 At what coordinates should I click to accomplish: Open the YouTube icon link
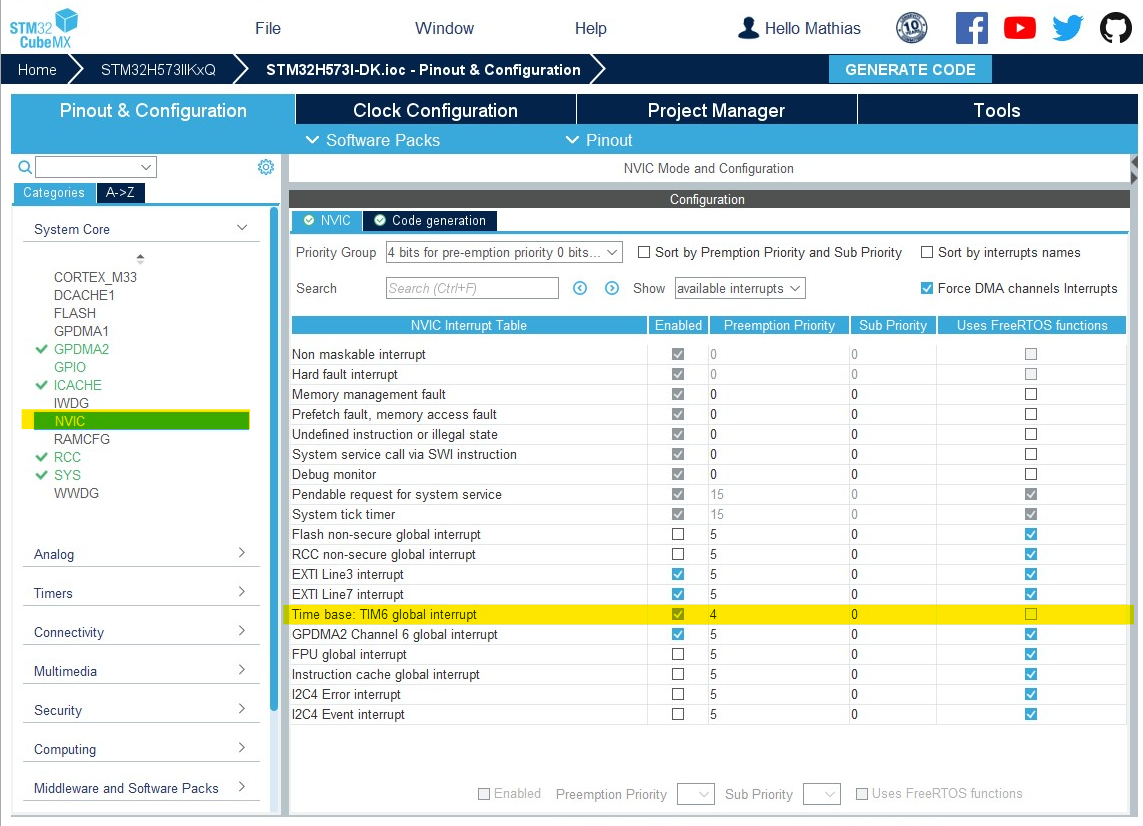[x=1019, y=28]
